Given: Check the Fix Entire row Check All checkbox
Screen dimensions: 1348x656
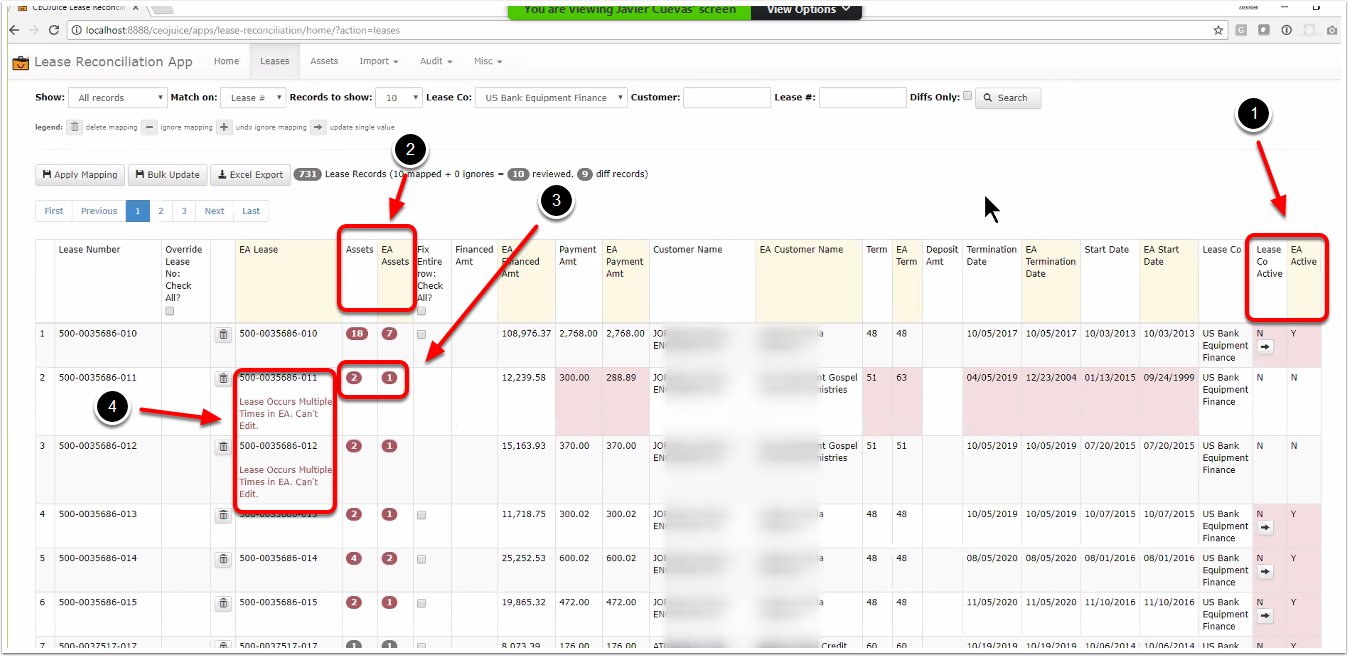Looking at the screenshot, I should point(422,311).
